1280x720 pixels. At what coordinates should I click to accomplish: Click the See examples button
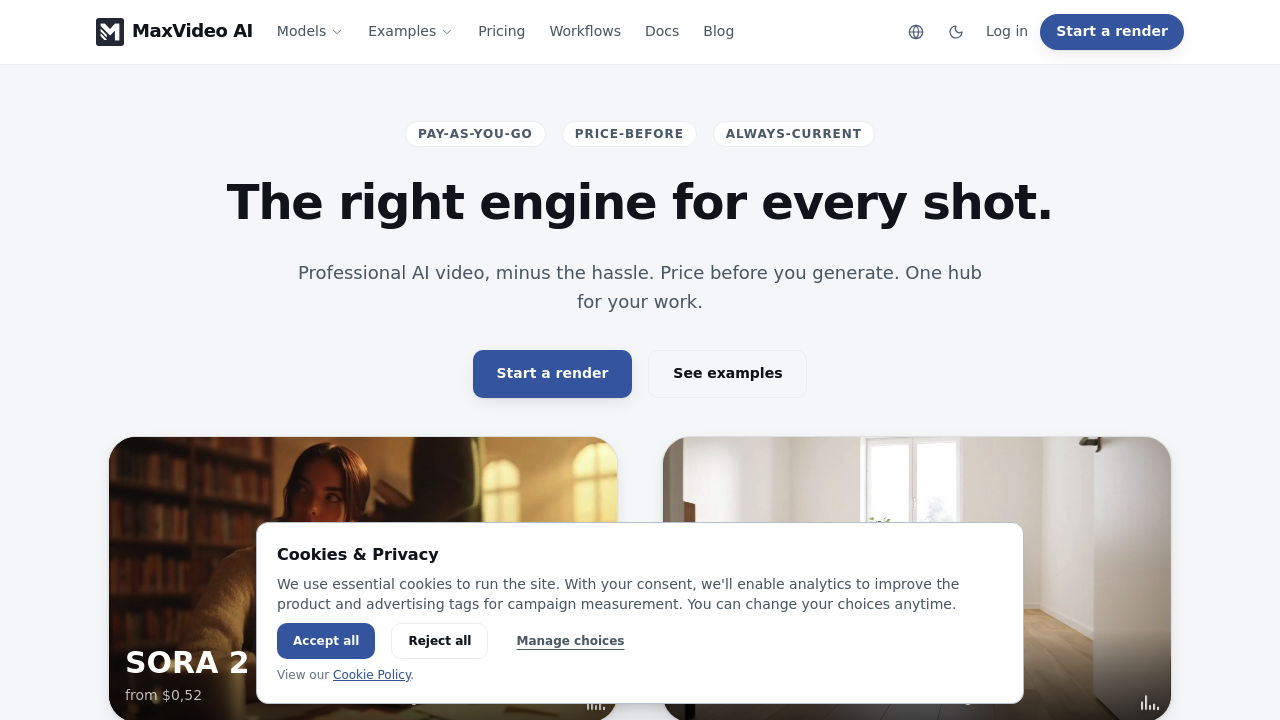click(727, 374)
